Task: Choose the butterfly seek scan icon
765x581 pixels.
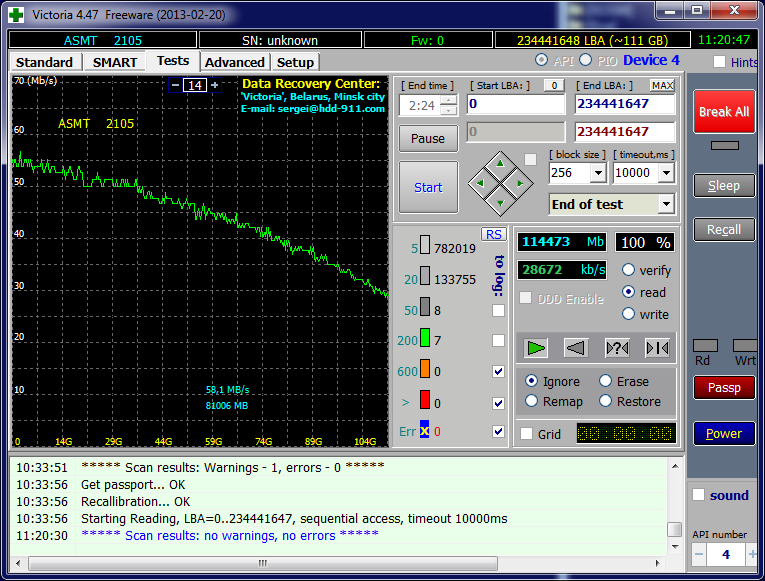Action: coord(657,347)
